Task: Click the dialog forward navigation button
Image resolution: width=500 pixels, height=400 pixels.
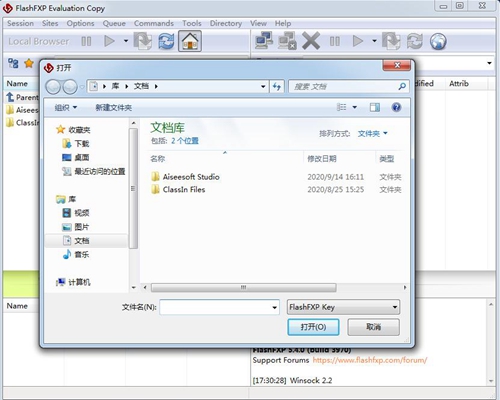Action: point(70,87)
